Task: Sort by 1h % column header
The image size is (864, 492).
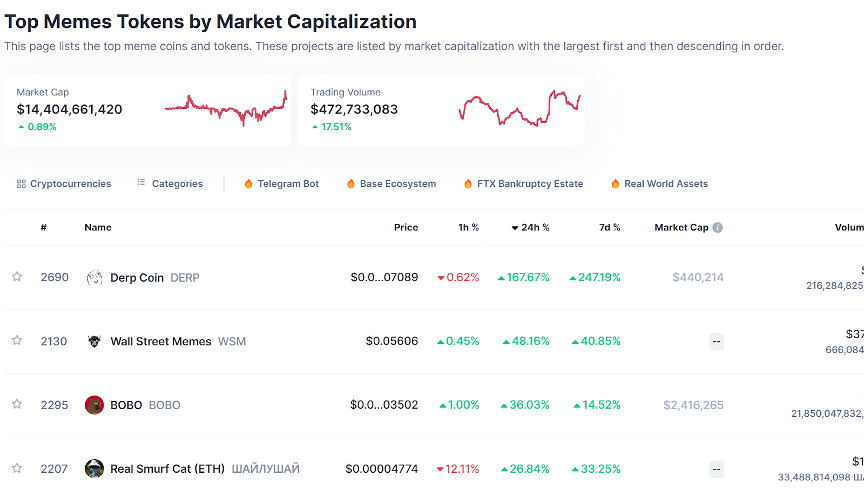Action: pos(468,228)
